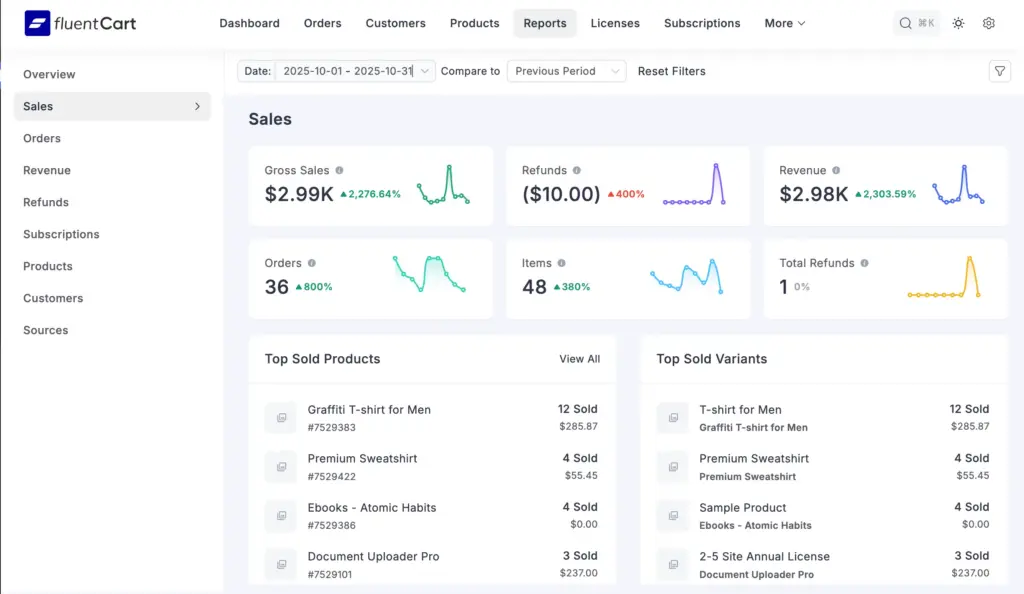Open the search with the magnifier icon

pyautogui.click(x=905, y=22)
